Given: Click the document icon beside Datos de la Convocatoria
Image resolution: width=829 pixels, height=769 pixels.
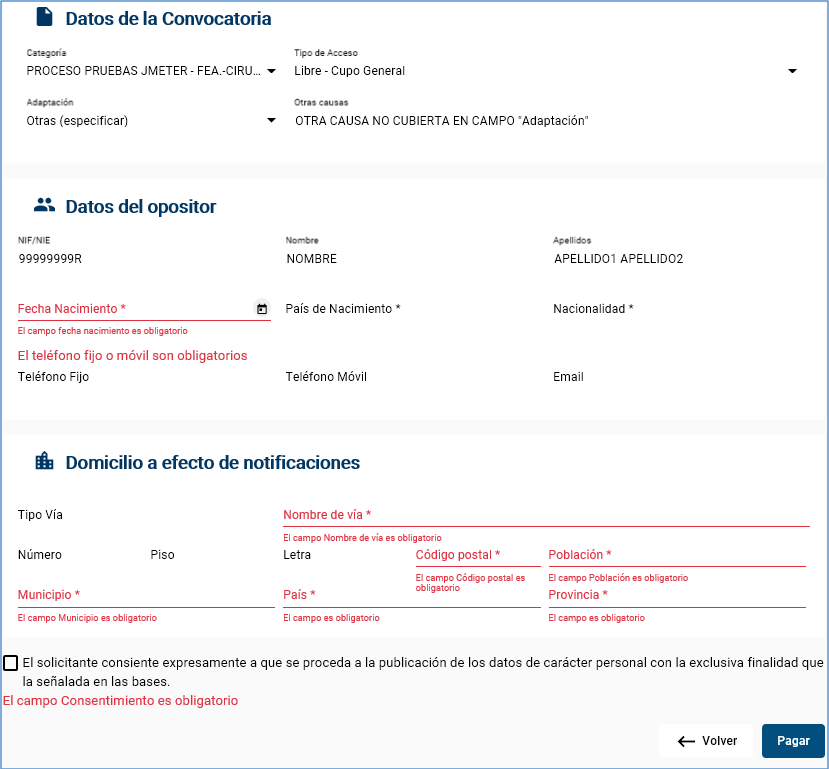Looking at the screenshot, I should point(44,17).
